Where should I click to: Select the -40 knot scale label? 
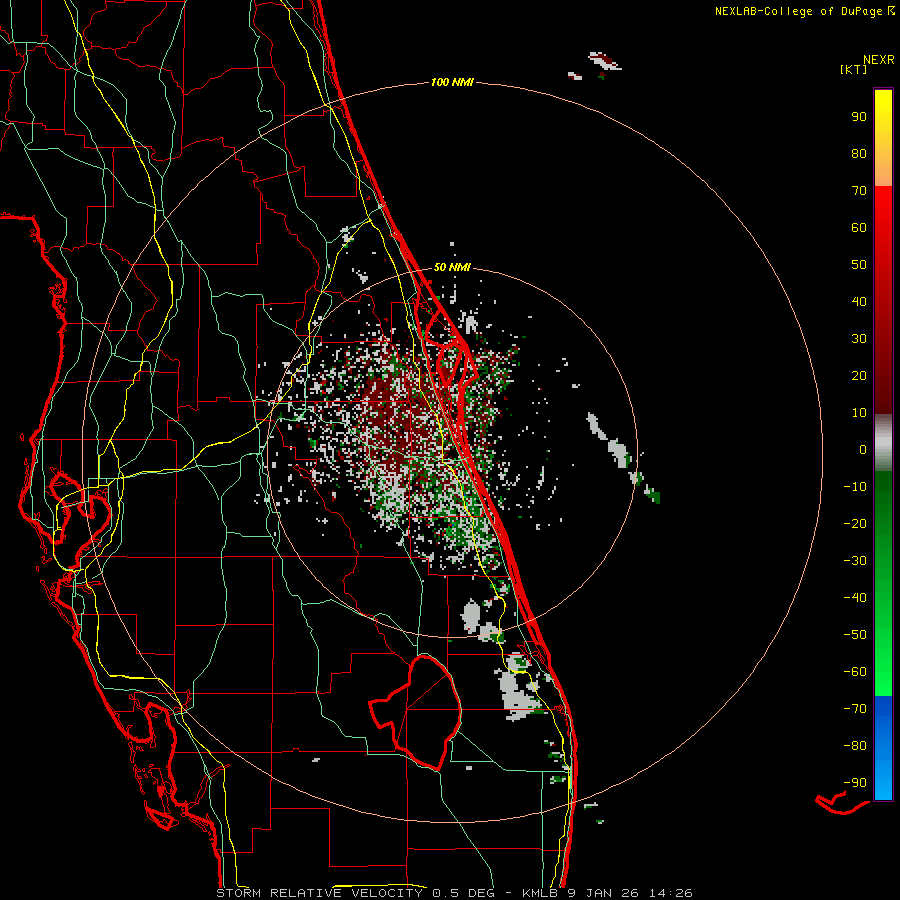click(x=855, y=598)
